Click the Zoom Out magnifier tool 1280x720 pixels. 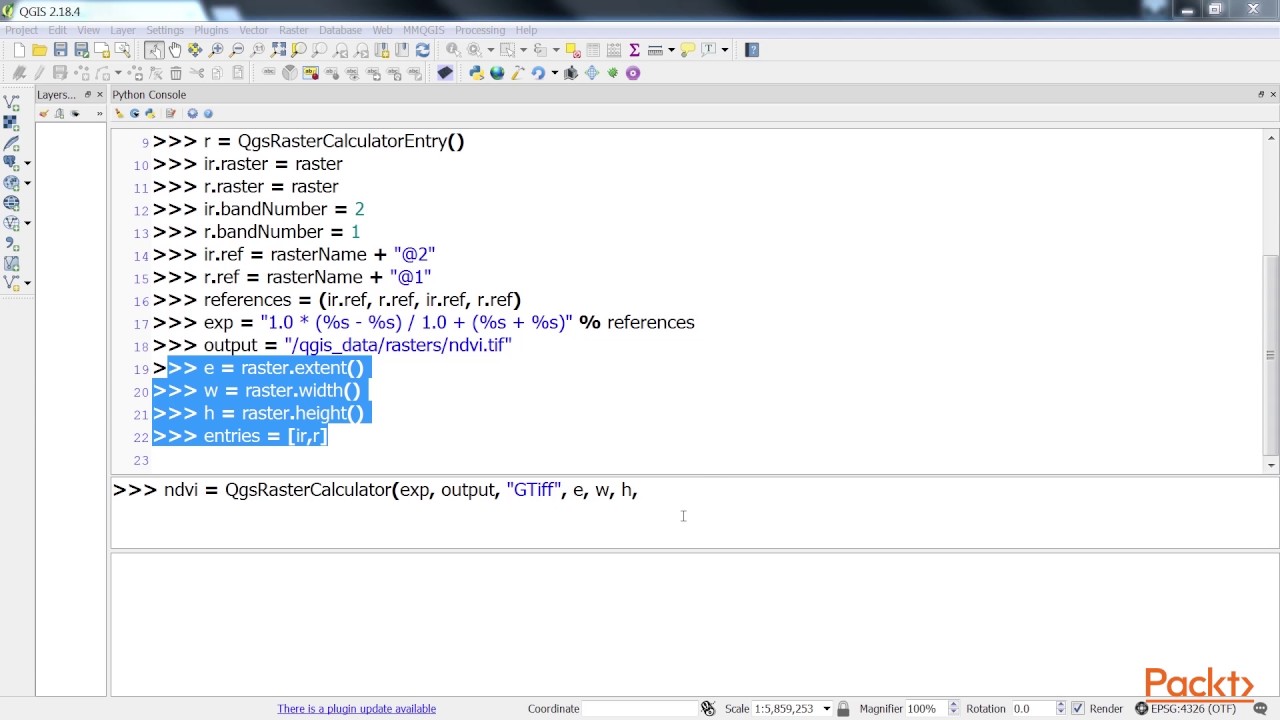237,50
